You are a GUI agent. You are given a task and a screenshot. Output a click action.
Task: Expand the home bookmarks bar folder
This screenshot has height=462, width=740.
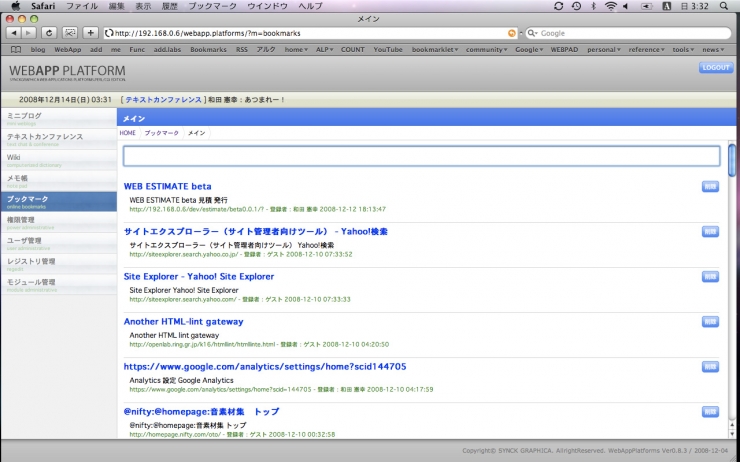coord(296,50)
